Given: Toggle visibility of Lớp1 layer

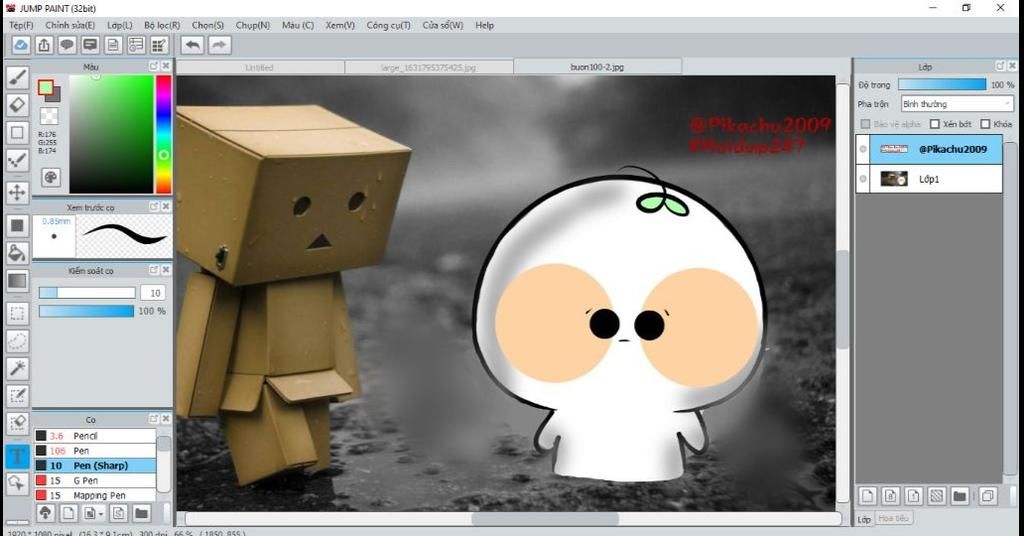Looking at the screenshot, I should click(x=863, y=179).
